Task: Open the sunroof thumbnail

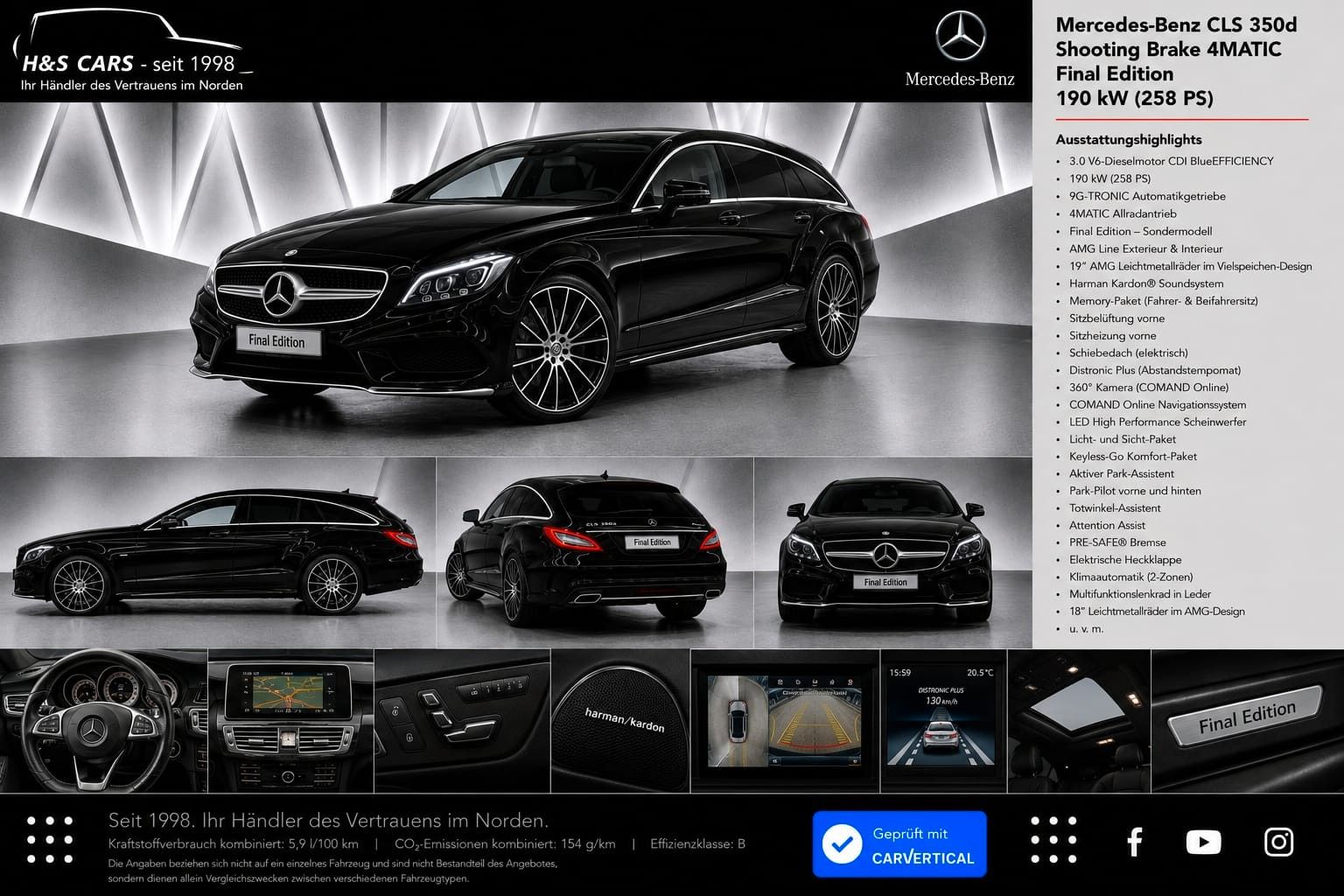Action: [1079, 721]
